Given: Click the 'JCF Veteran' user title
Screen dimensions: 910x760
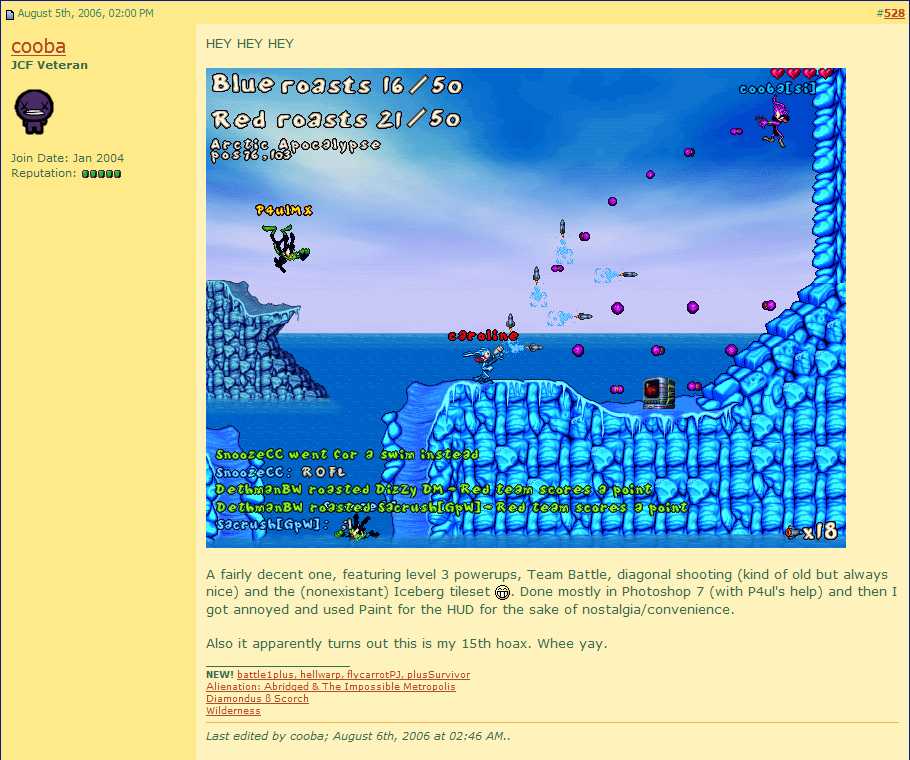Looking at the screenshot, I should click(x=49, y=65).
